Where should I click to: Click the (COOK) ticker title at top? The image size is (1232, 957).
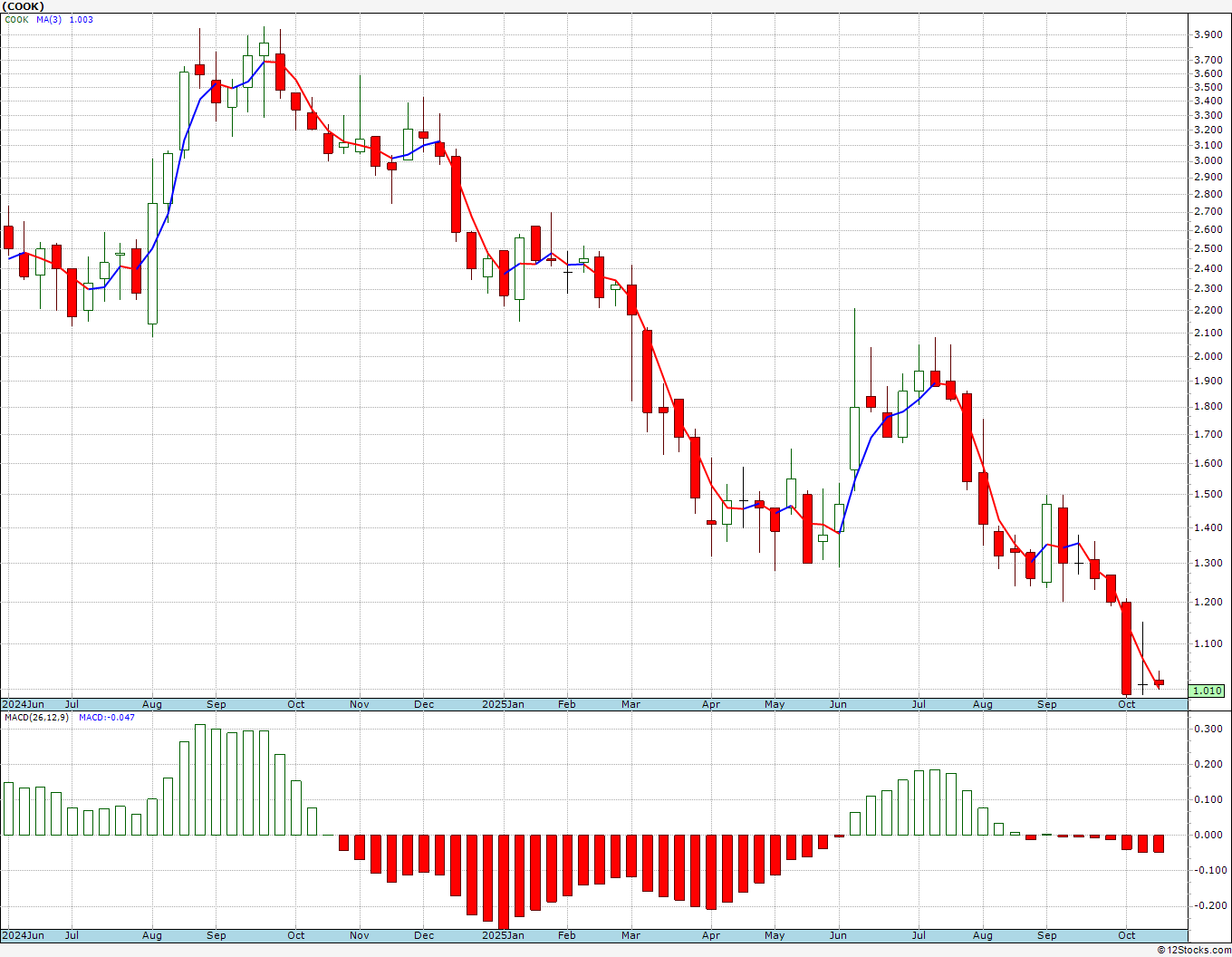click(24, 6)
